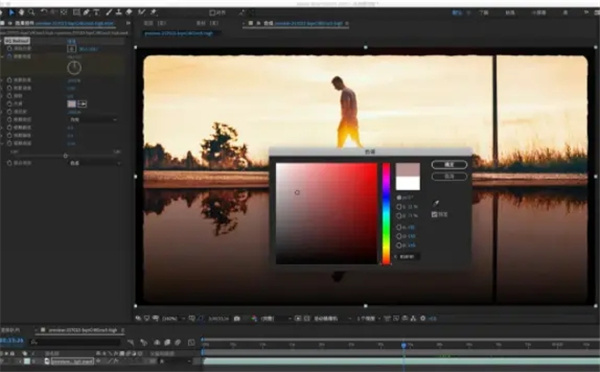Click the Reset link for the effect
This screenshot has width=600, height=372.
tap(72, 41)
